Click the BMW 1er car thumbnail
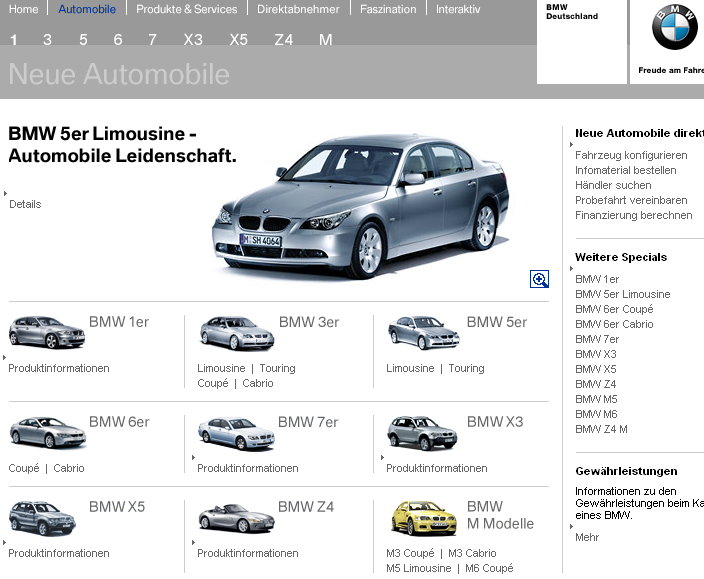 46,333
